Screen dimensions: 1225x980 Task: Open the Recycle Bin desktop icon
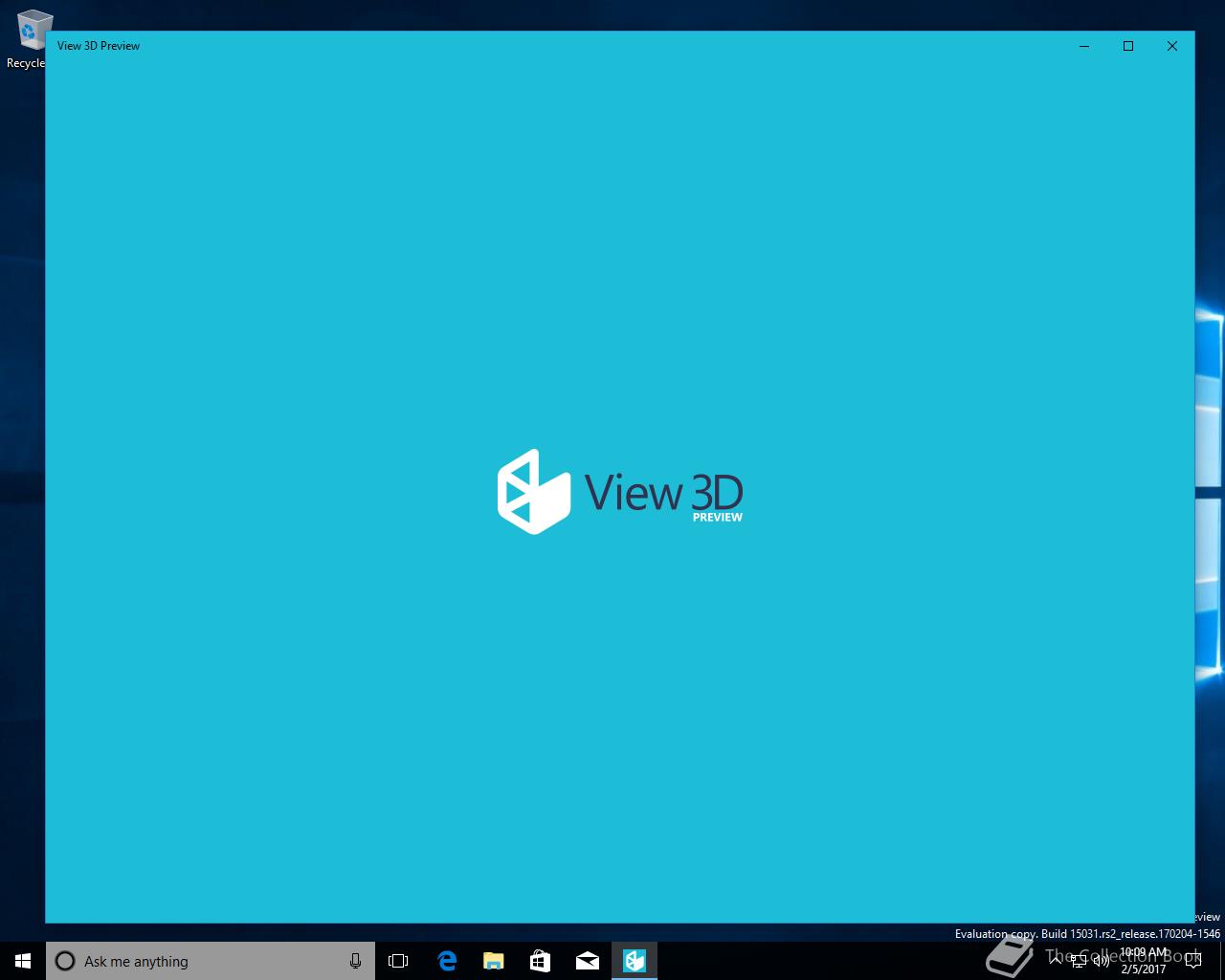29,39
